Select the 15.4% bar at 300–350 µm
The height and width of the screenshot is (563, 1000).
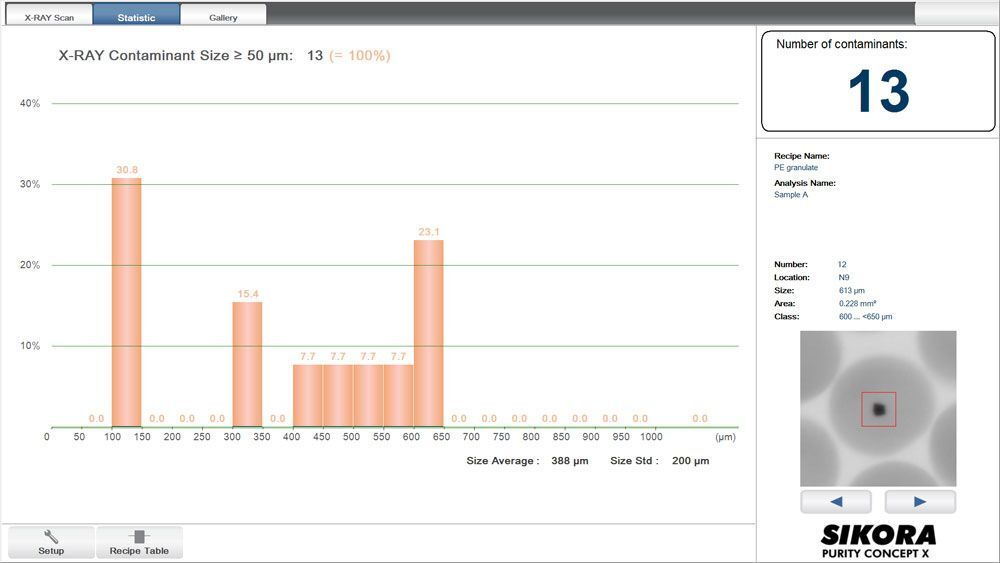click(247, 364)
